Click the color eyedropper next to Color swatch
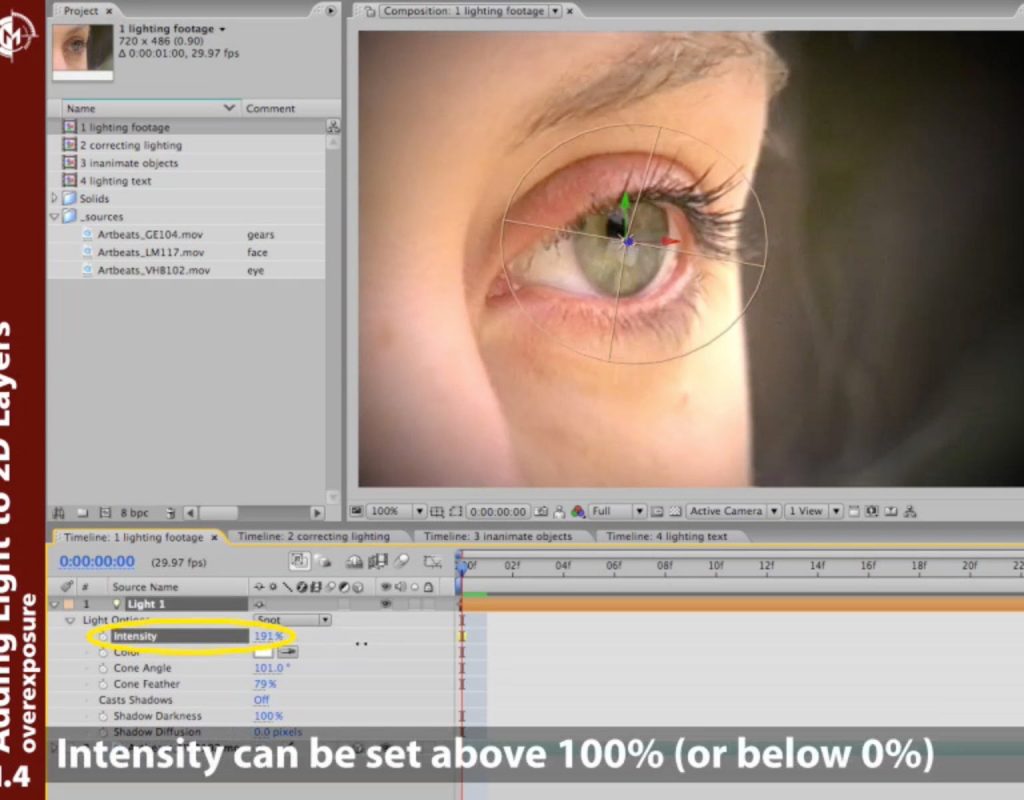 (287, 652)
